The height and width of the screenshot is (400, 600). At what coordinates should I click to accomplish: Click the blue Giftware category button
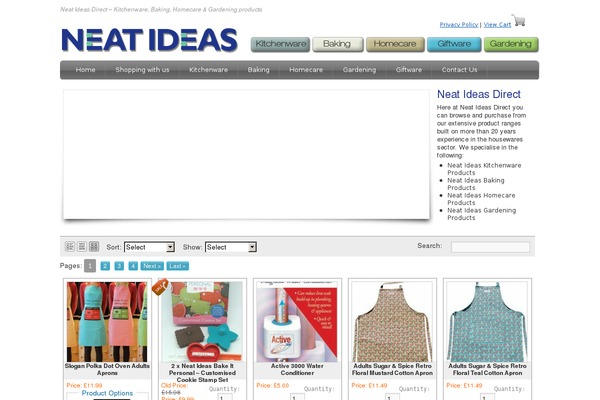tap(454, 44)
